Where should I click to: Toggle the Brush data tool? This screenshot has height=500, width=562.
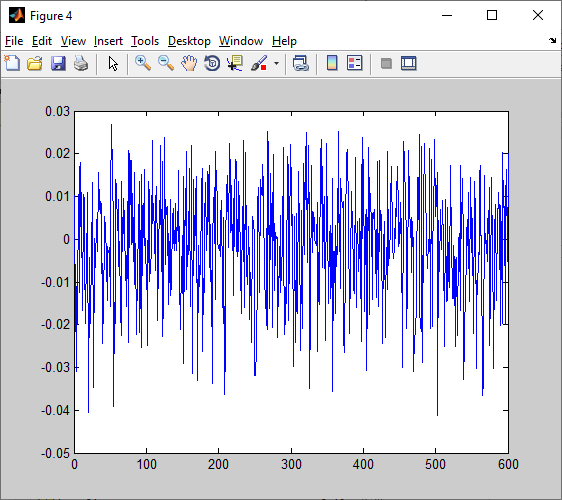[x=259, y=63]
